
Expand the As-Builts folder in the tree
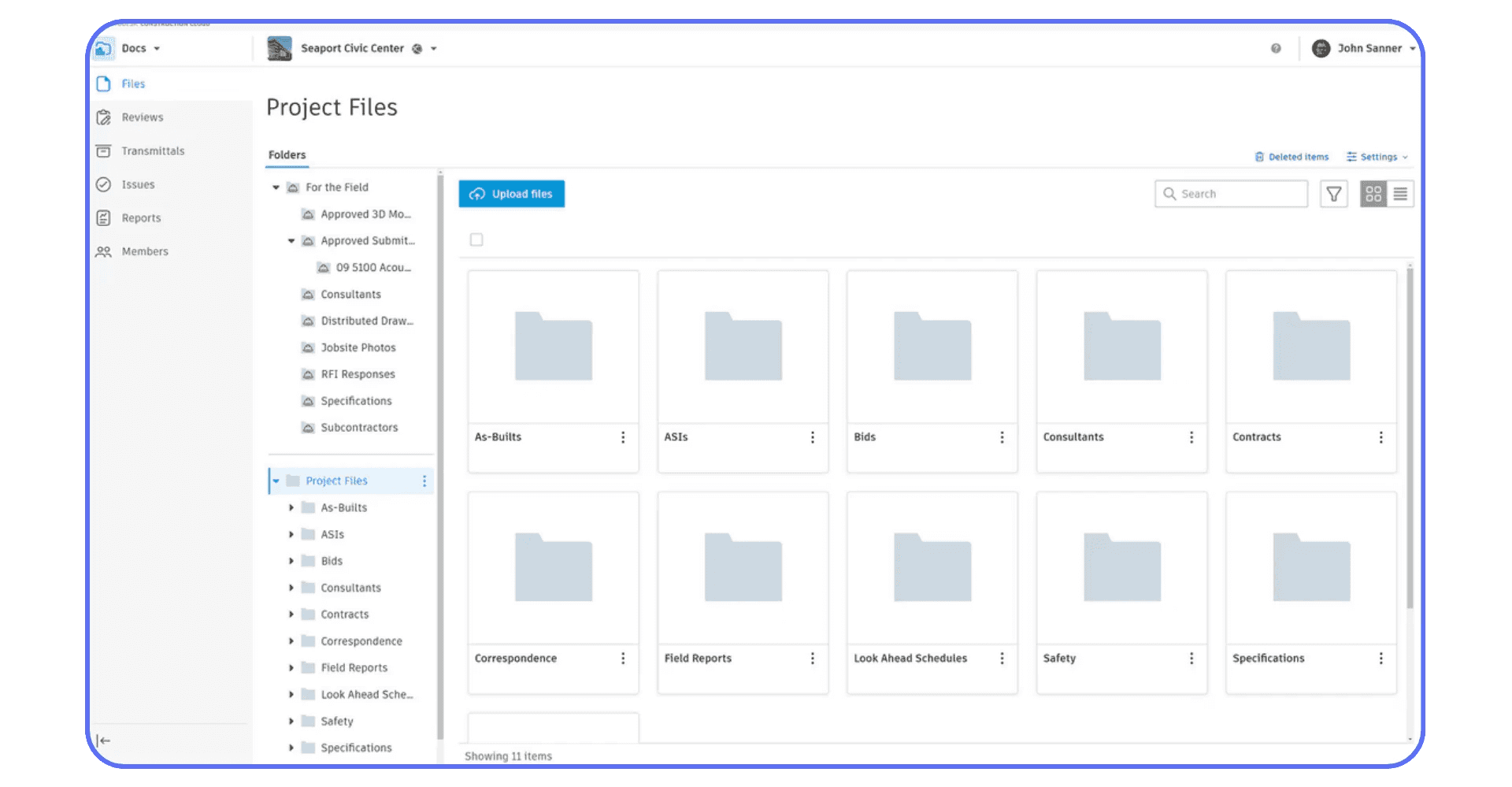[x=291, y=507]
